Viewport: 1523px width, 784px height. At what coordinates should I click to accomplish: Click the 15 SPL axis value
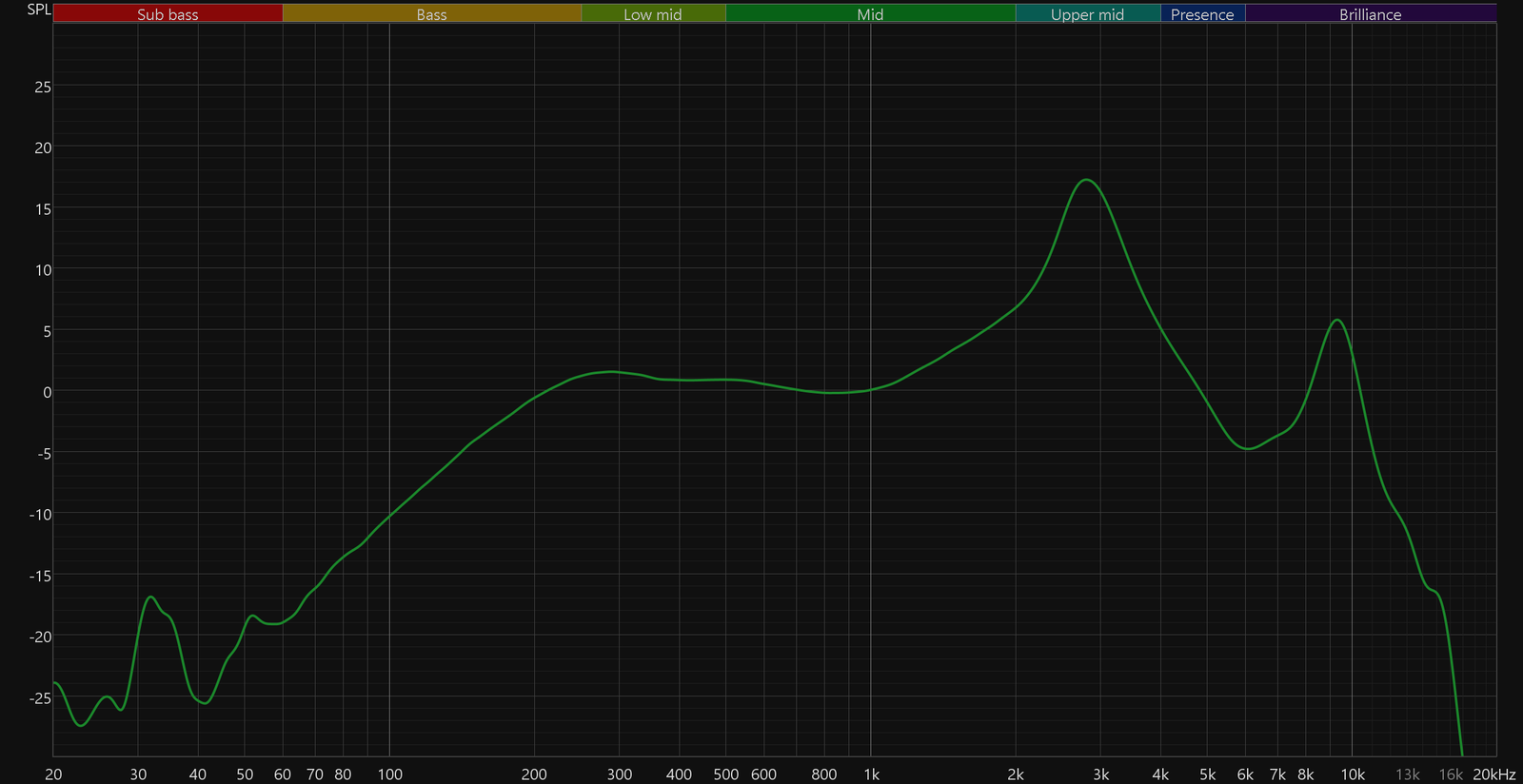tap(43, 209)
